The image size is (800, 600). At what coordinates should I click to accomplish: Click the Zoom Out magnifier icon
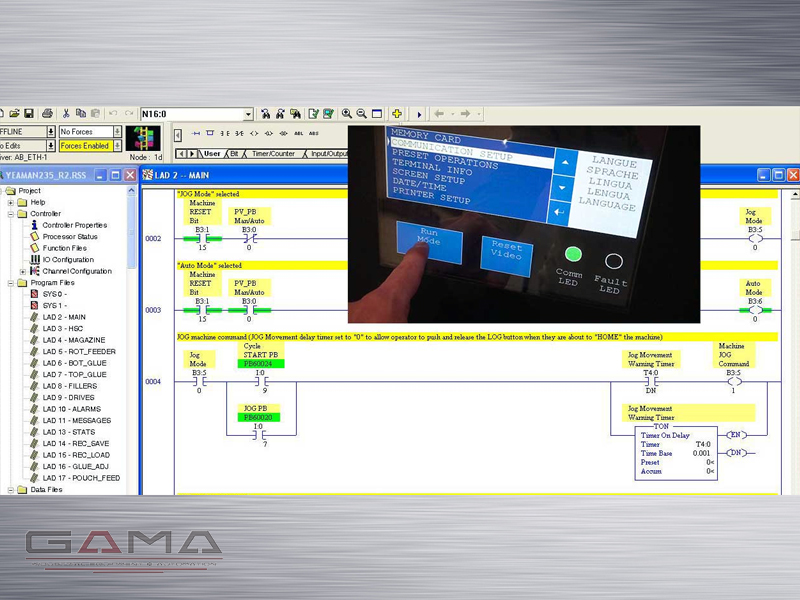pyautogui.click(x=361, y=114)
